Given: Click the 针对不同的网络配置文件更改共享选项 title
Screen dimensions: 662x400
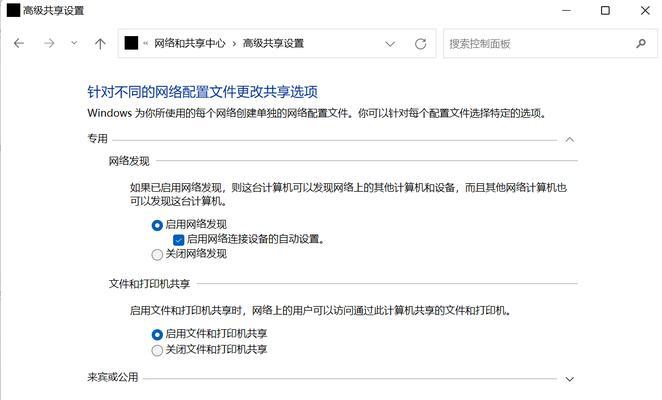Looking at the screenshot, I should click(x=203, y=92).
